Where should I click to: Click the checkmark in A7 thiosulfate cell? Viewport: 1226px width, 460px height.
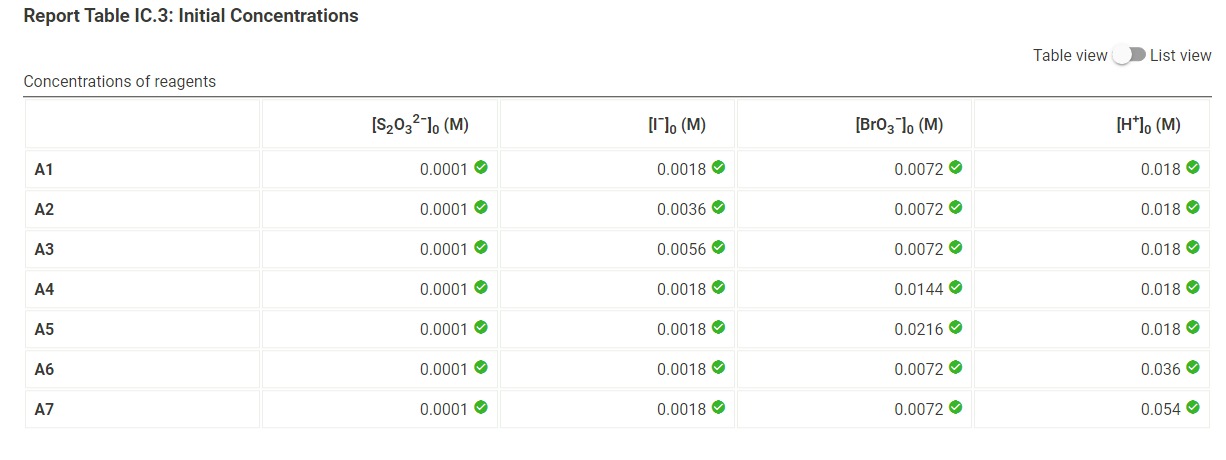481,408
